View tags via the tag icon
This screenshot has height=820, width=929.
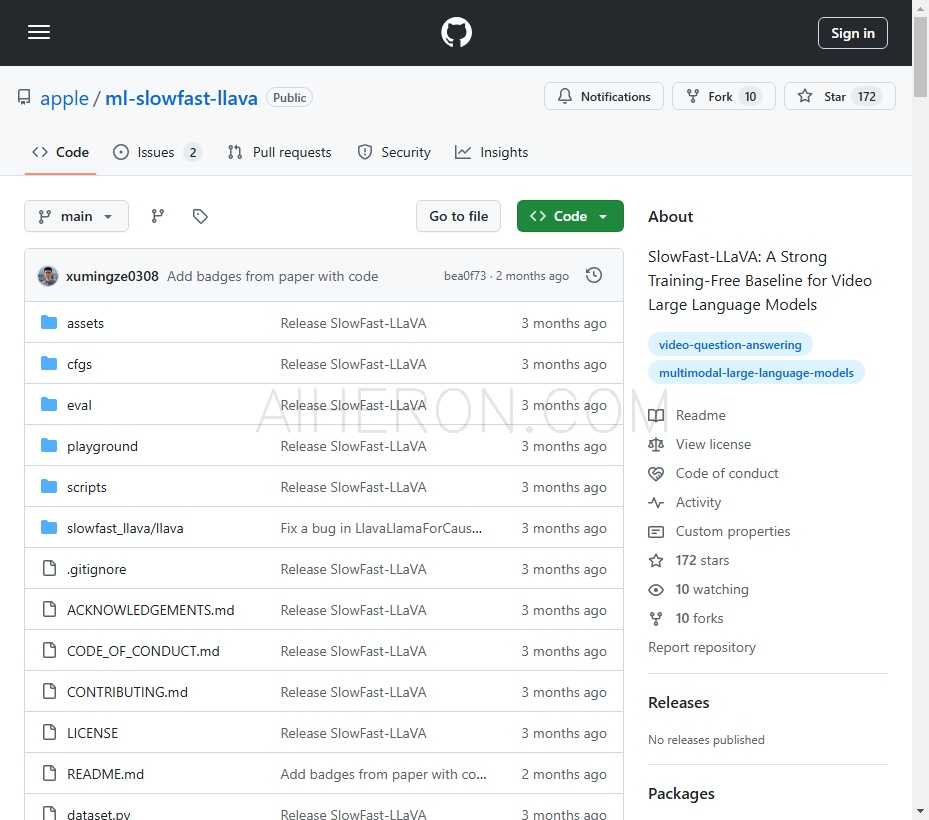[x=200, y=216]
